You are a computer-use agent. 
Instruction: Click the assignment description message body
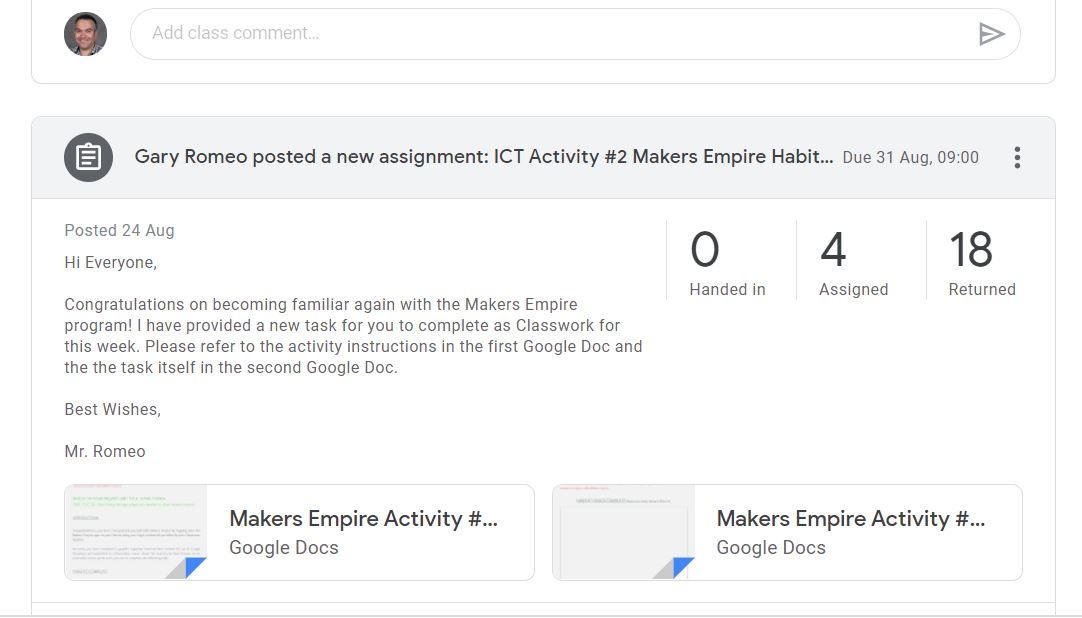pyautogui.click(x=353, y=357)
